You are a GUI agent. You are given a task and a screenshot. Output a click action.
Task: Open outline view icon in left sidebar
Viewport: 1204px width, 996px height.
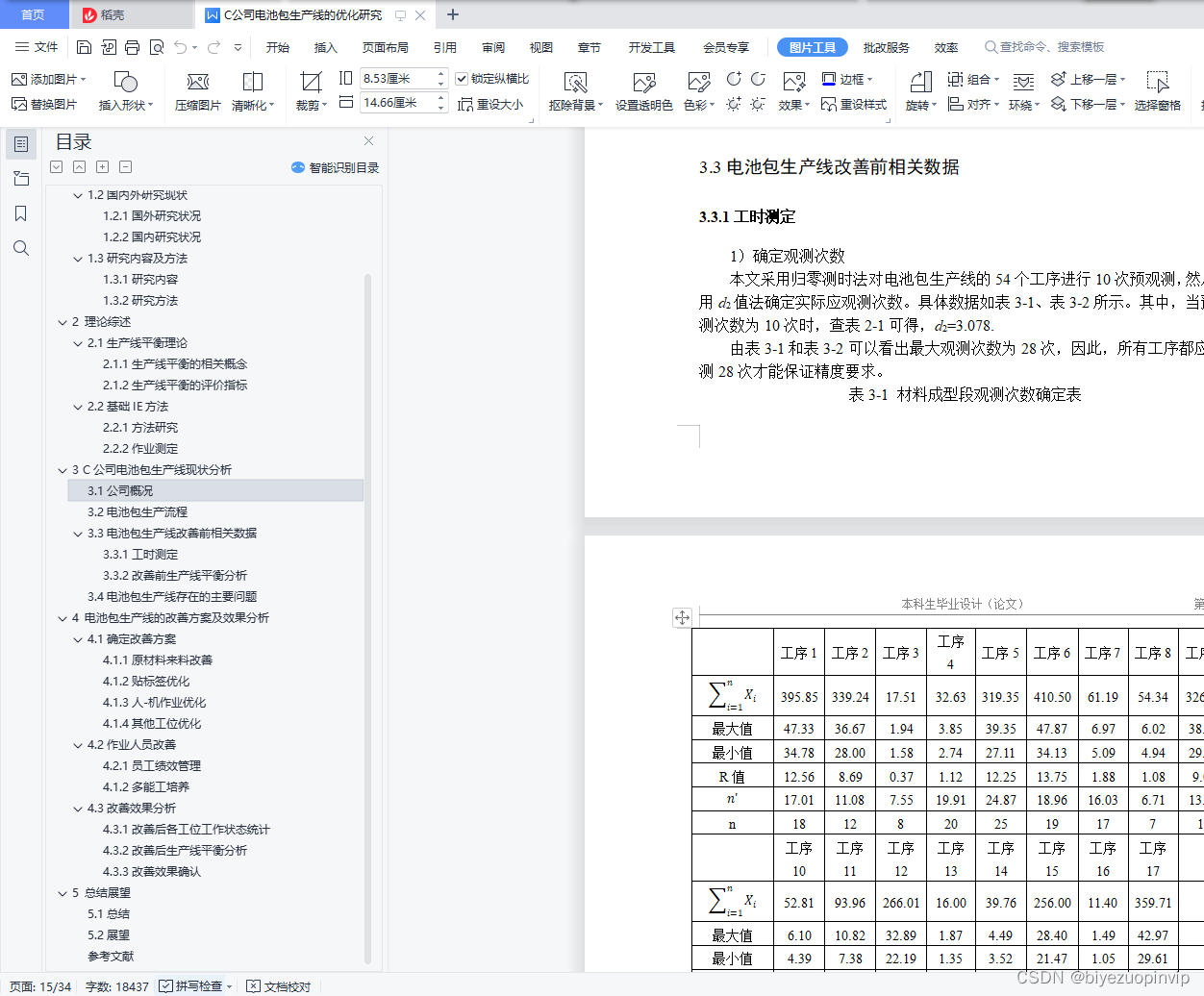click(x=21, y=144)
